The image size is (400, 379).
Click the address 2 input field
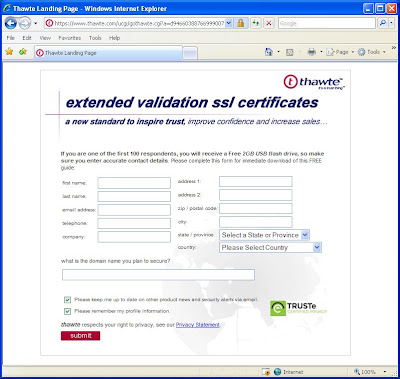(x=256, y=195)
